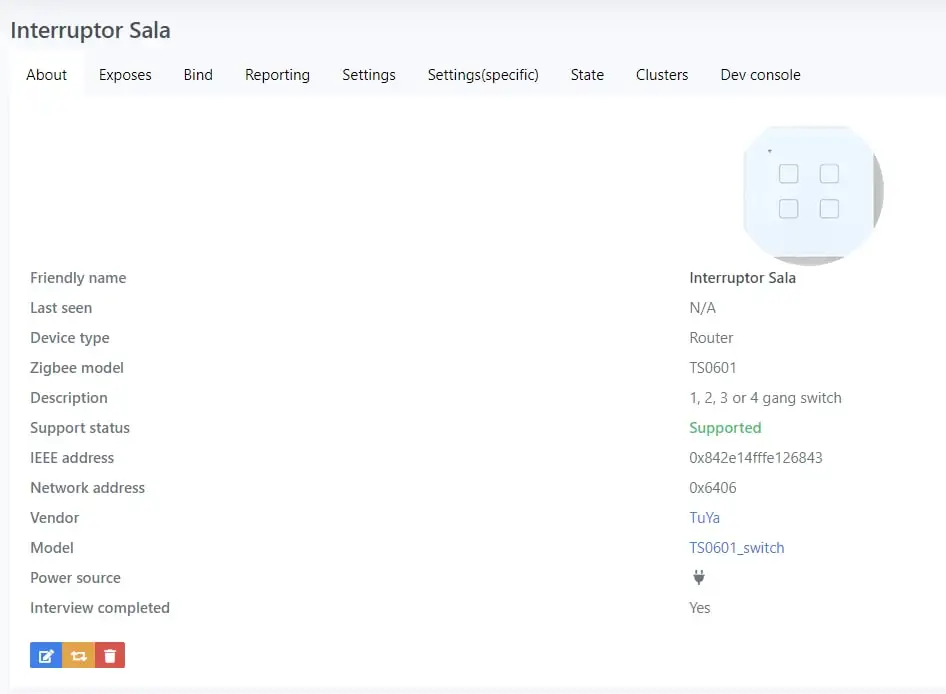This screenshot has width=946, height=694.
Task: Open the Dev console tab
Action: click(760, 75)
